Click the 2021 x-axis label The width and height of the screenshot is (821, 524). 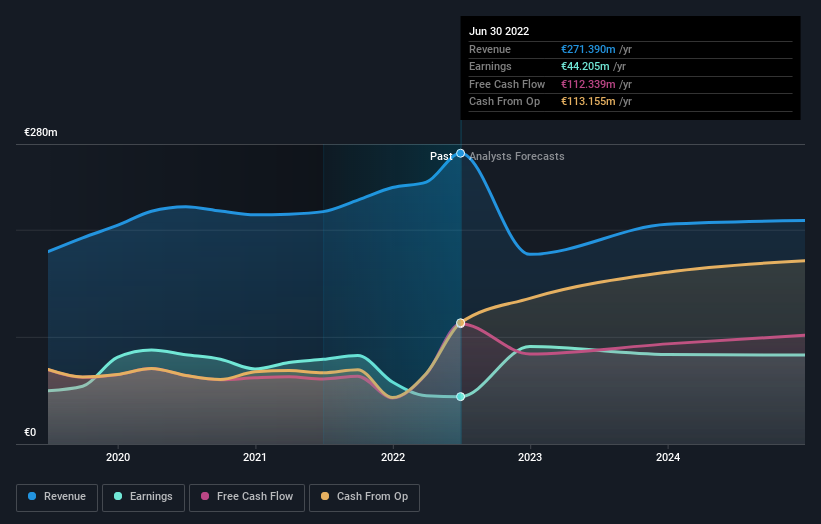[x=254, y=458]
